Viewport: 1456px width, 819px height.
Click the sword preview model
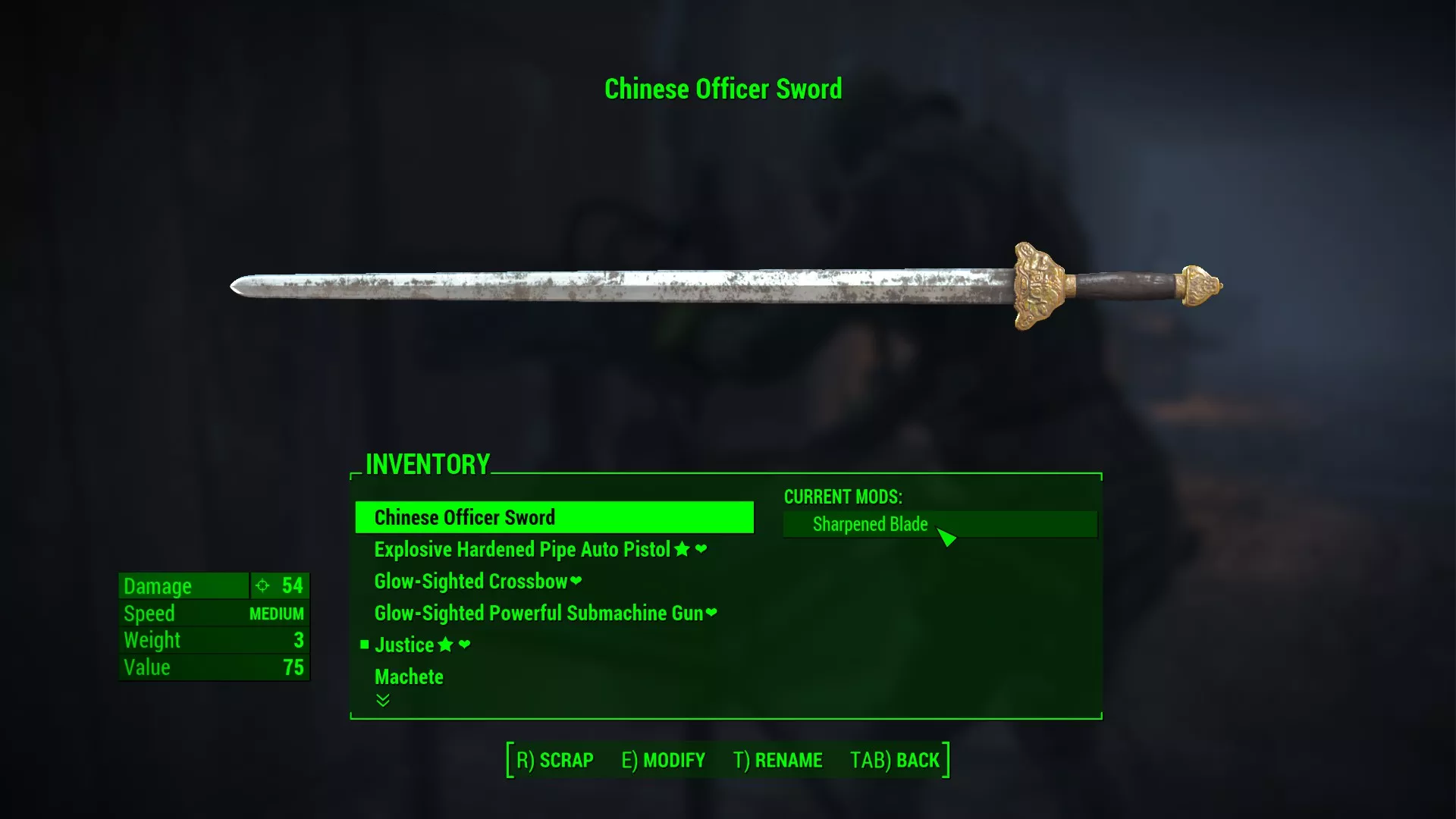[x=726, y=287]
